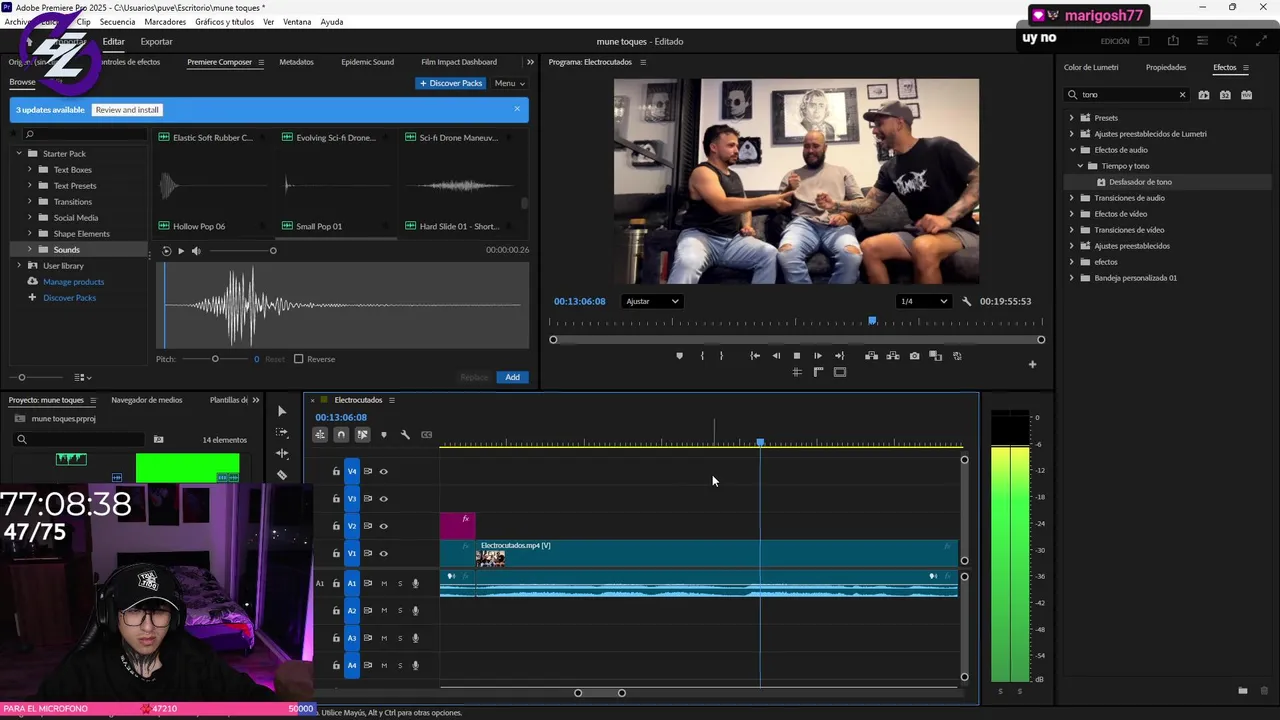
Task: Toggle the timeline Snap magnet icon
Action: [341, 435]
